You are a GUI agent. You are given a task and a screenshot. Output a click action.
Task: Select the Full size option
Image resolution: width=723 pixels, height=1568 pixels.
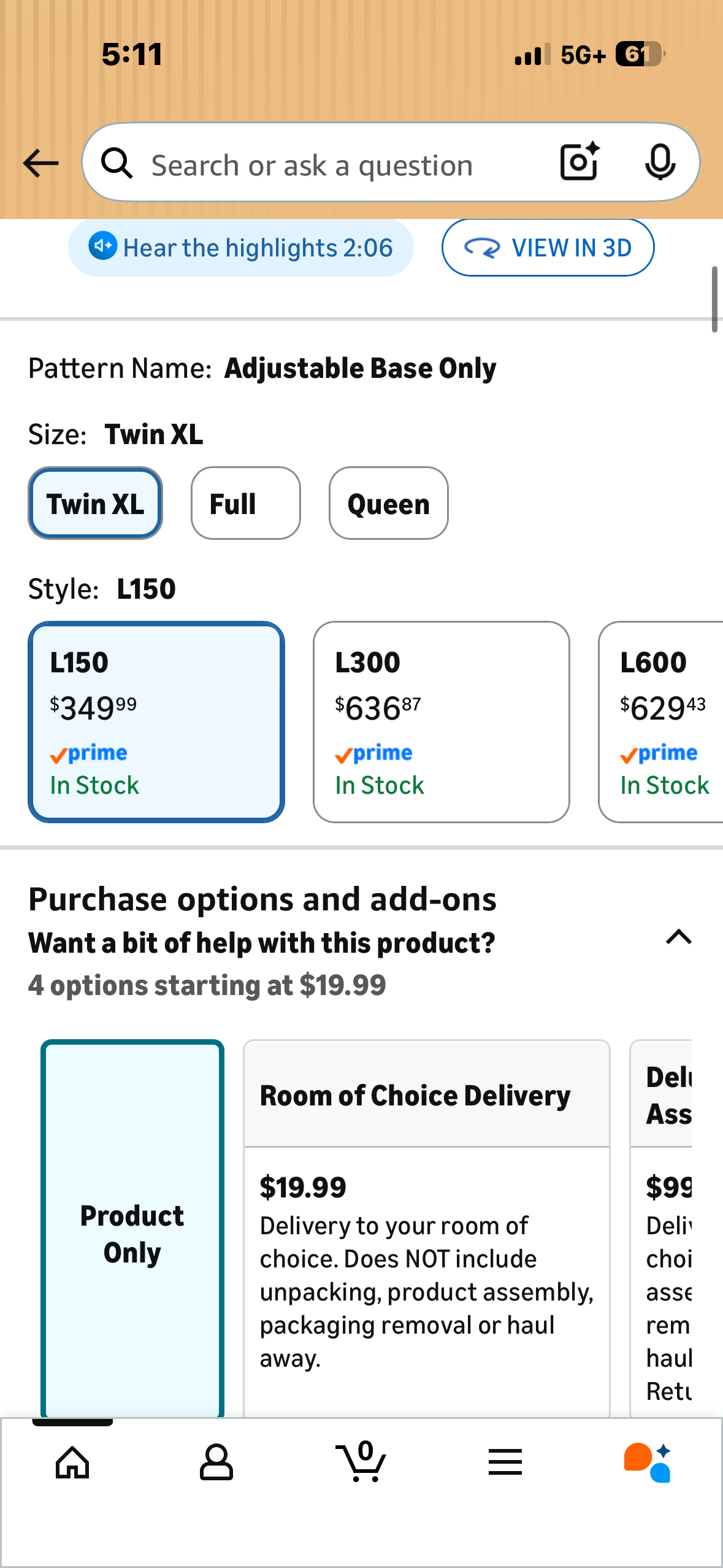coord(245,504)
